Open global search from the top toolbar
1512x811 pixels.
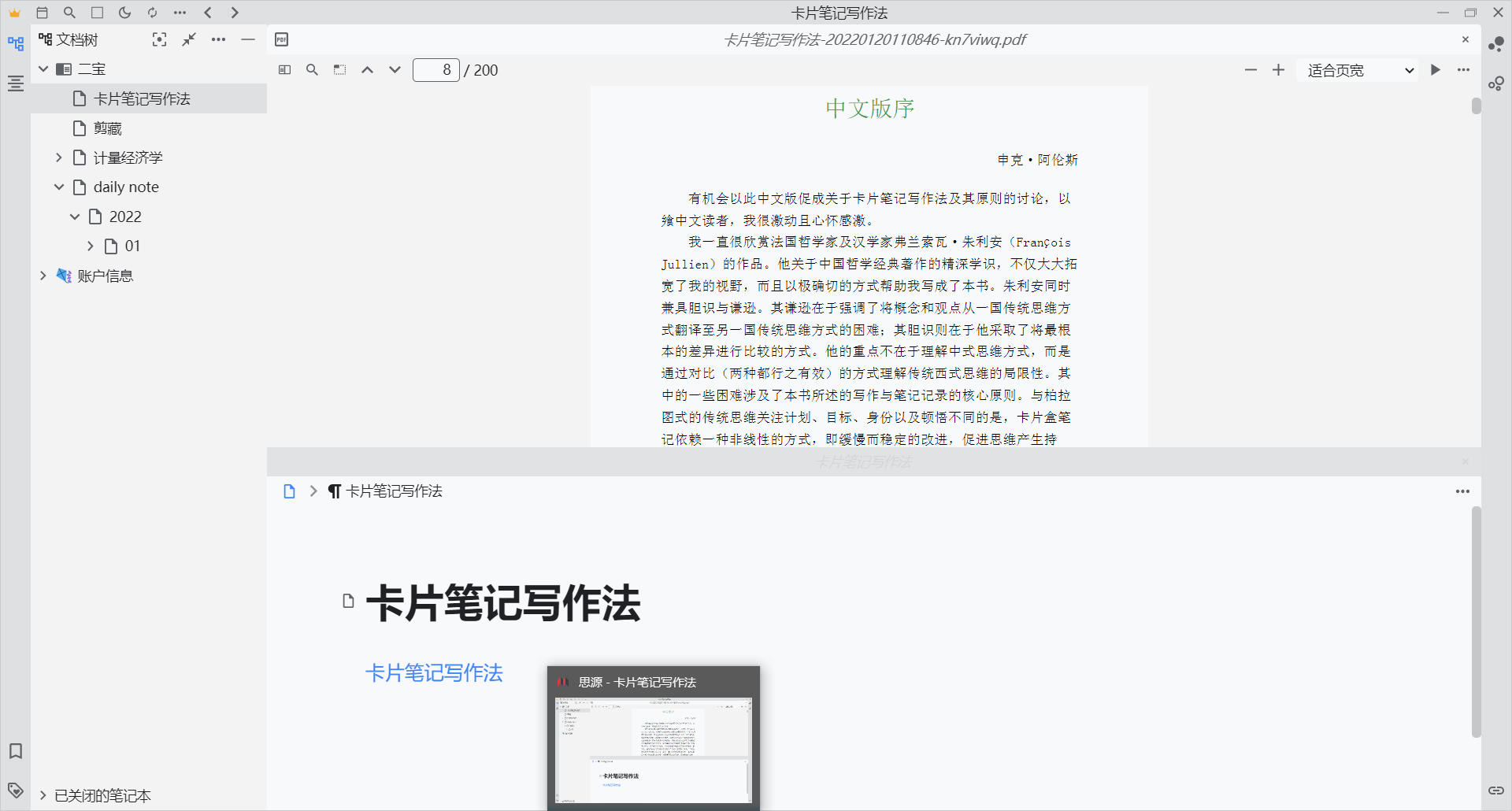69,13
